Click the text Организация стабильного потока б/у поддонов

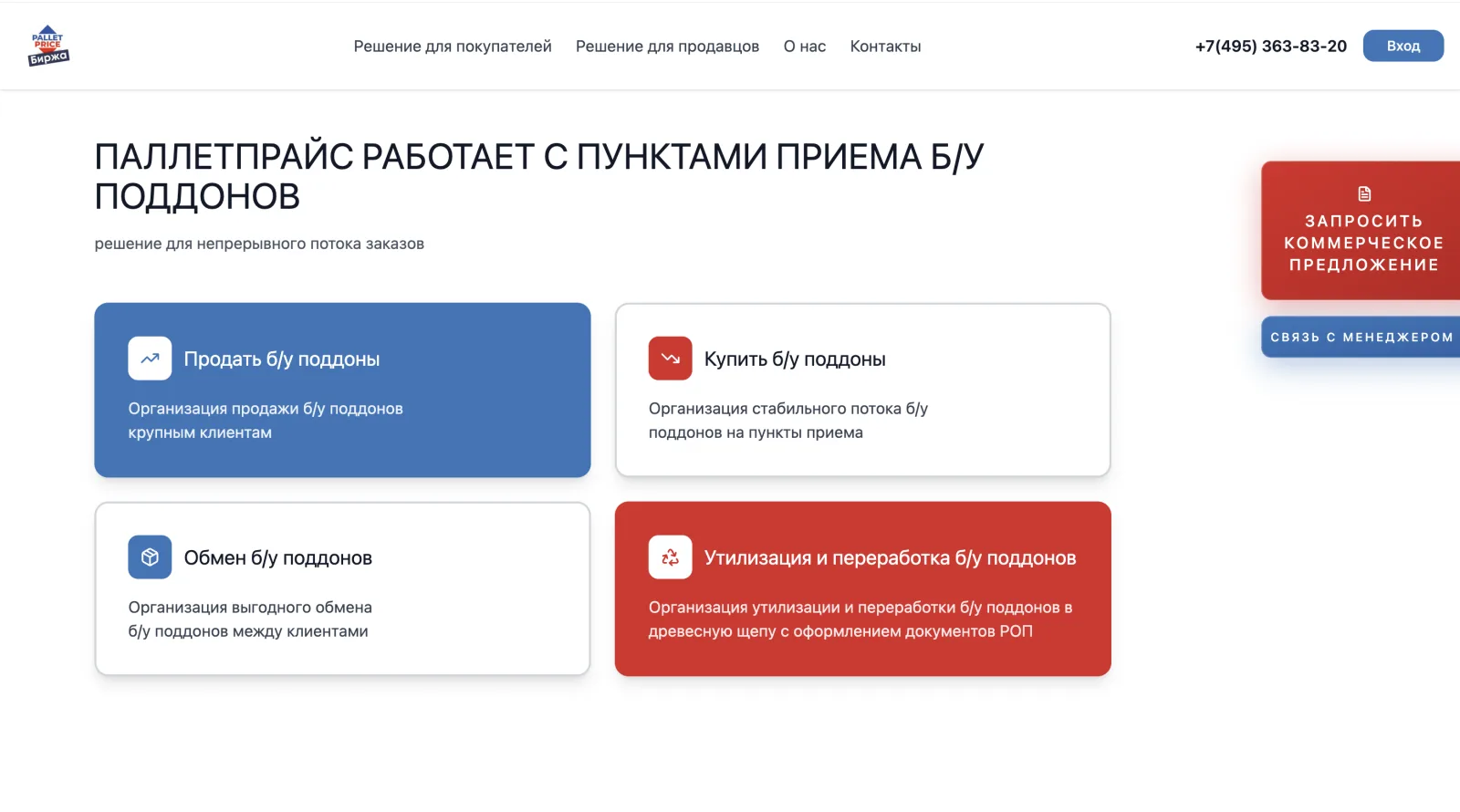(x=788, y=421)
